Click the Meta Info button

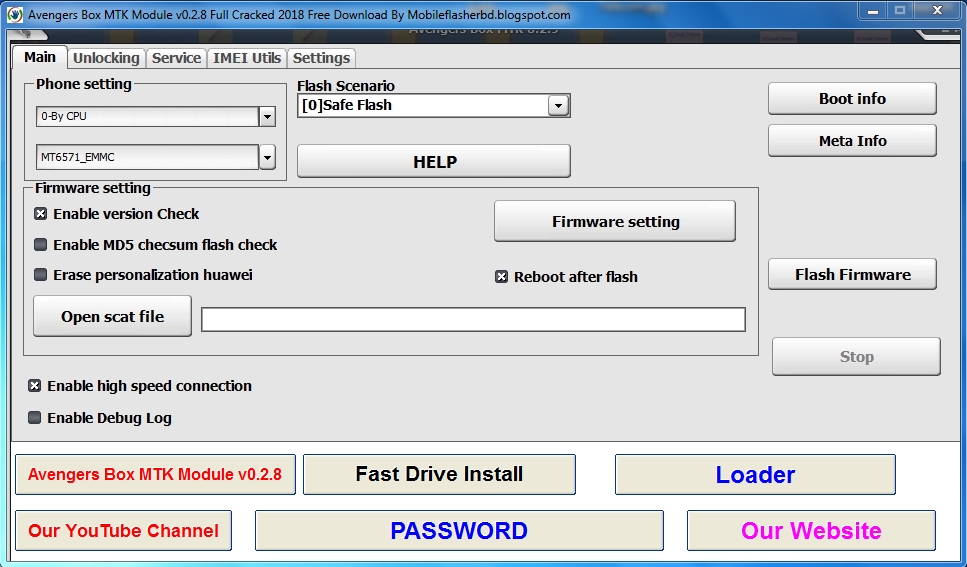[852, 141]
